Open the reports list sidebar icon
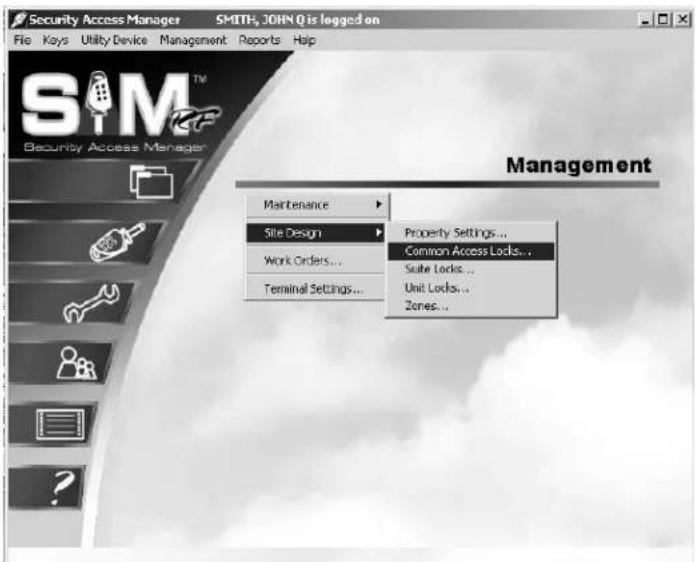 [x=60, y=424]
